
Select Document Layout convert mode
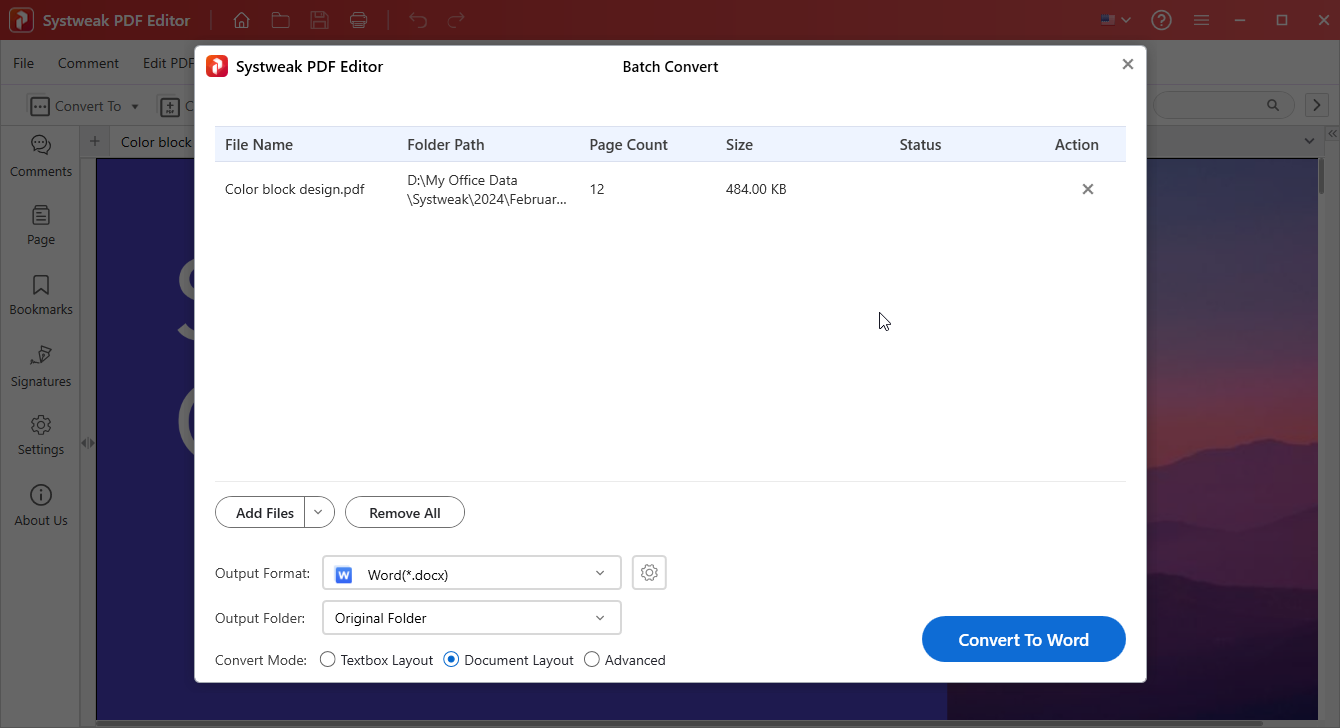point(451,660)
